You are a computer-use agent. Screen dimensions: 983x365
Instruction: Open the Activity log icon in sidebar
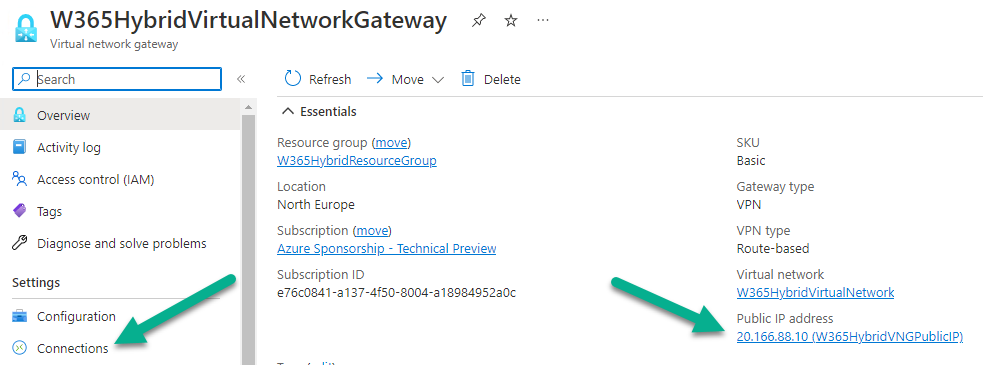tap(19, 147)
